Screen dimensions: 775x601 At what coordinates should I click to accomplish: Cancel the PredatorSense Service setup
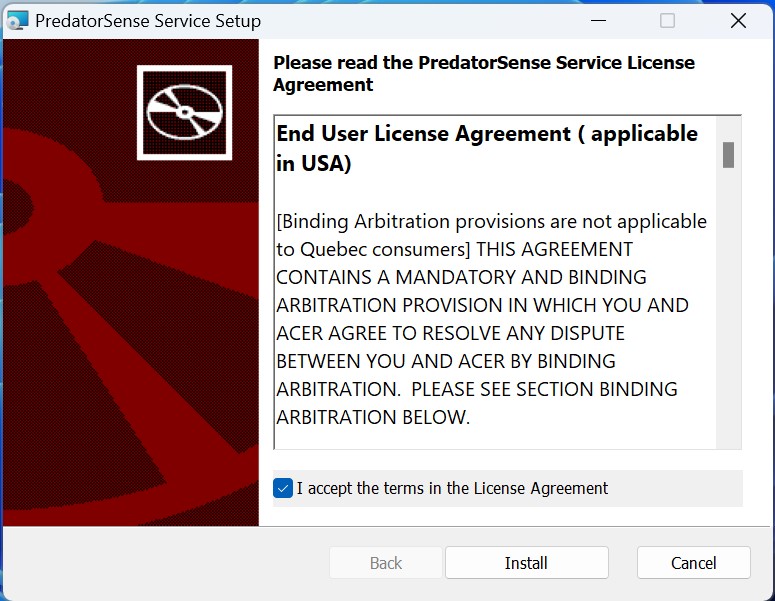click(693, 563)
